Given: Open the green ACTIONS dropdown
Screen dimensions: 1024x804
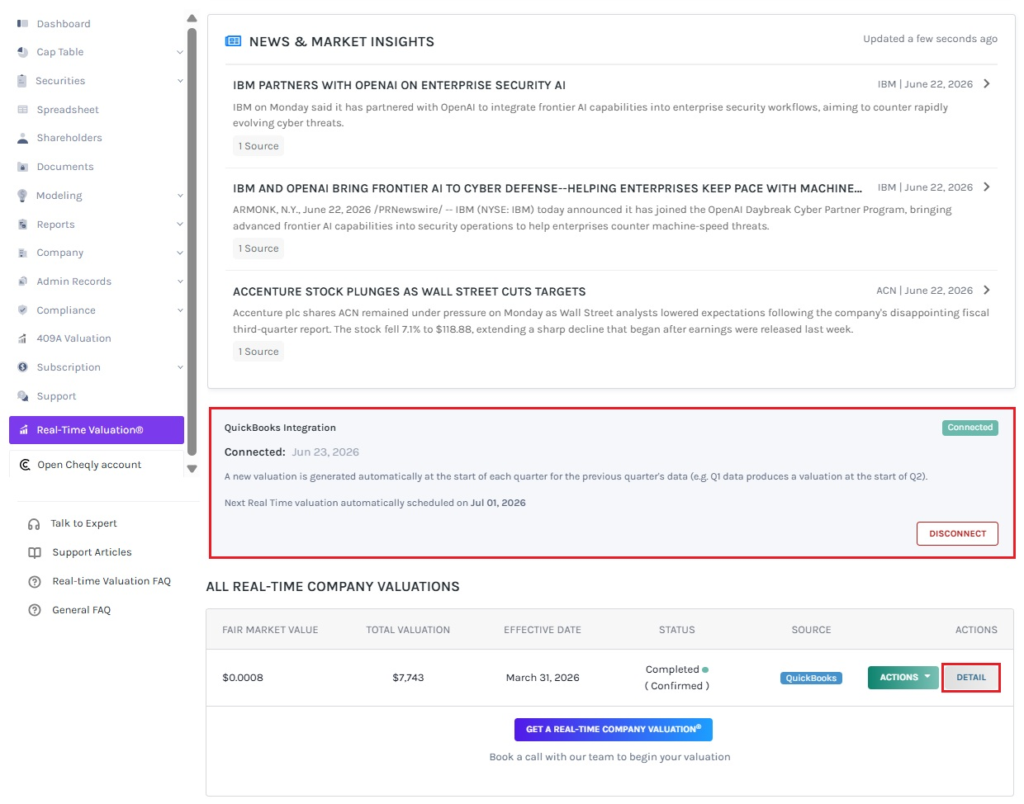Looking at the screenshot, I should (x=903, y=677).
